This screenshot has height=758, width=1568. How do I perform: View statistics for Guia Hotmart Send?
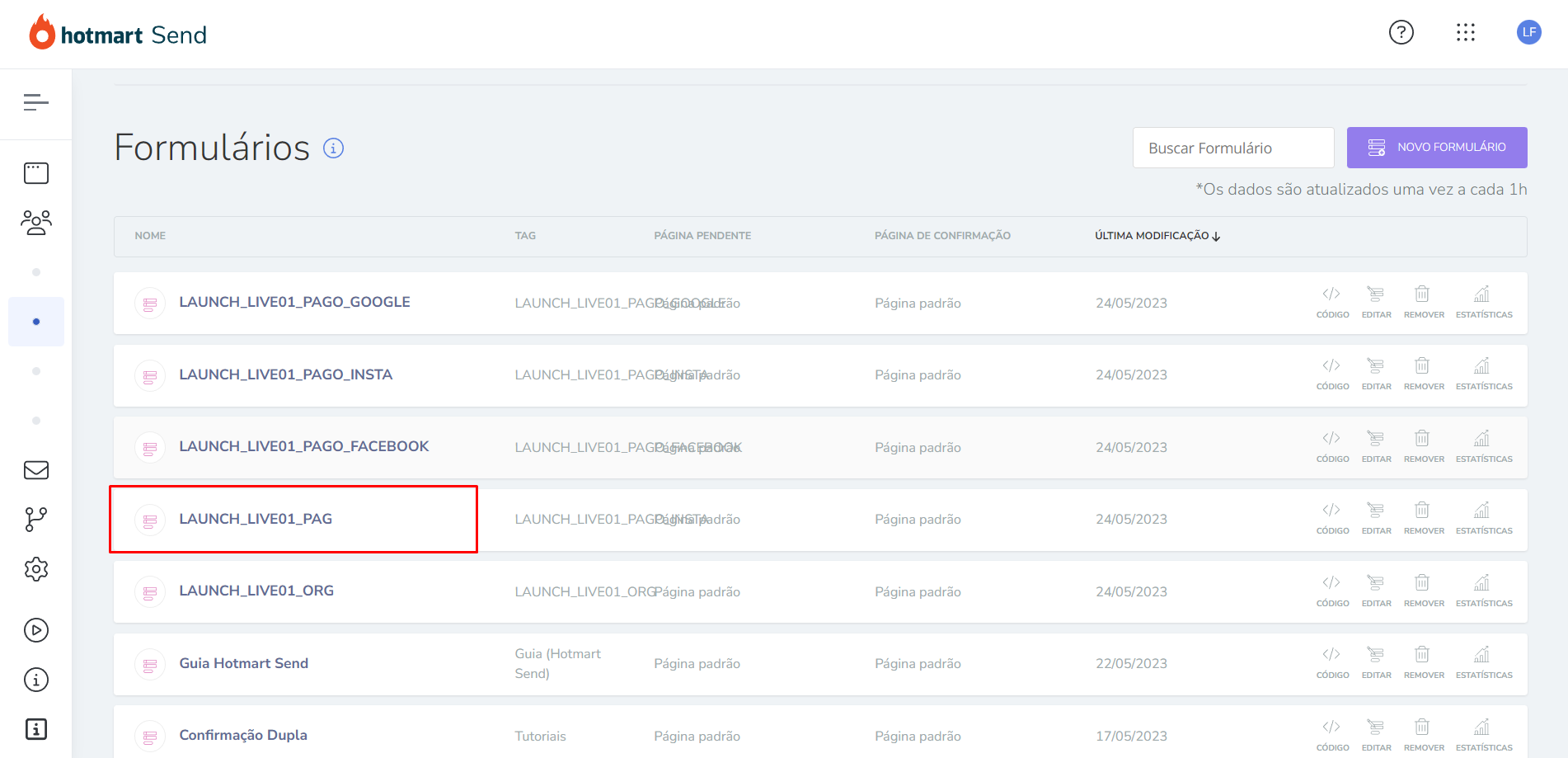[1484, 663]
